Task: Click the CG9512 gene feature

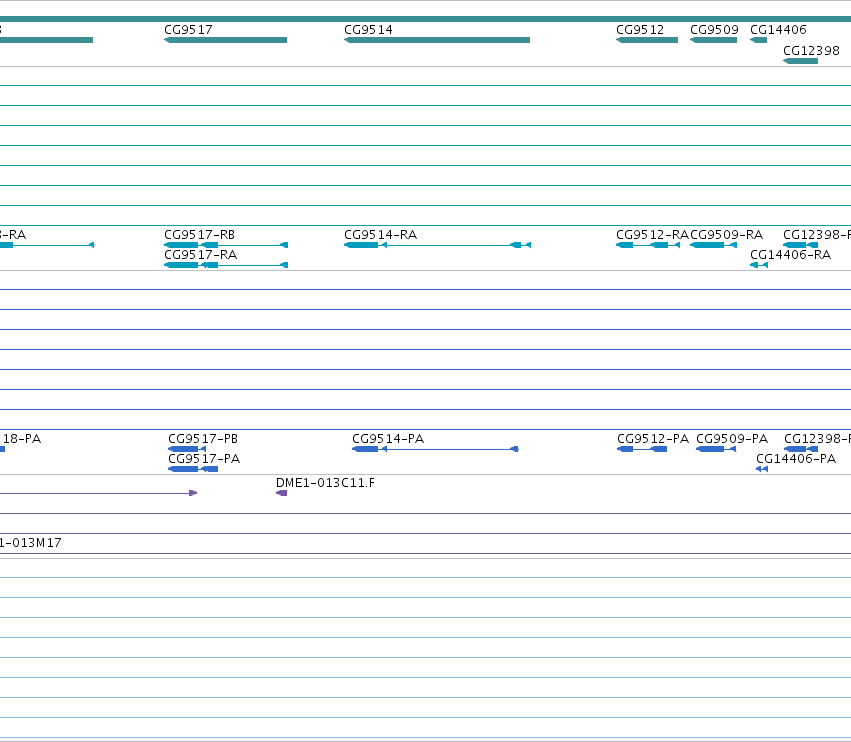Action: click(647, 40)
